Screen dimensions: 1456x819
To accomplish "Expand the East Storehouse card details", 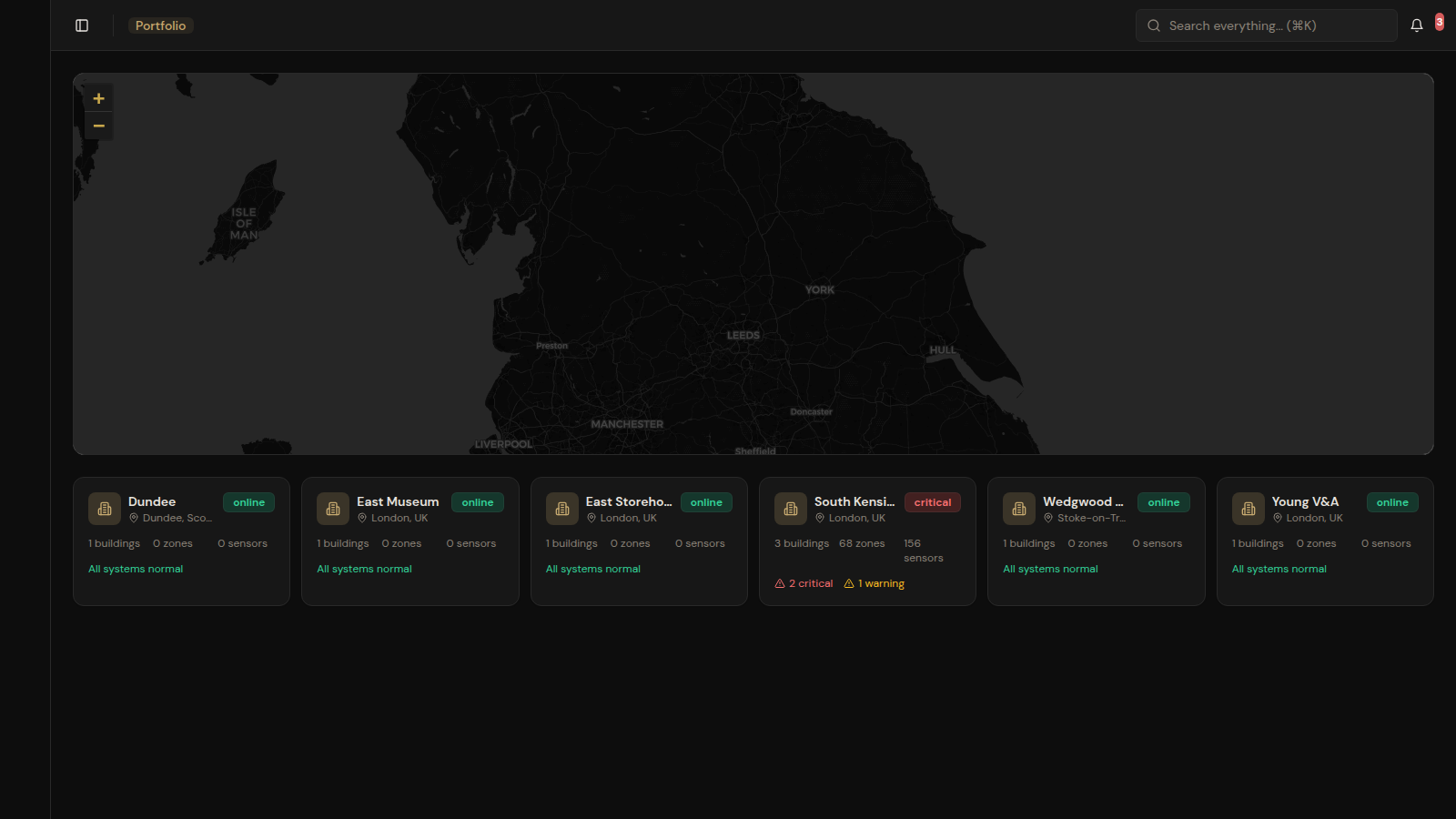I will pyautogui.click(x=638, y=541).
